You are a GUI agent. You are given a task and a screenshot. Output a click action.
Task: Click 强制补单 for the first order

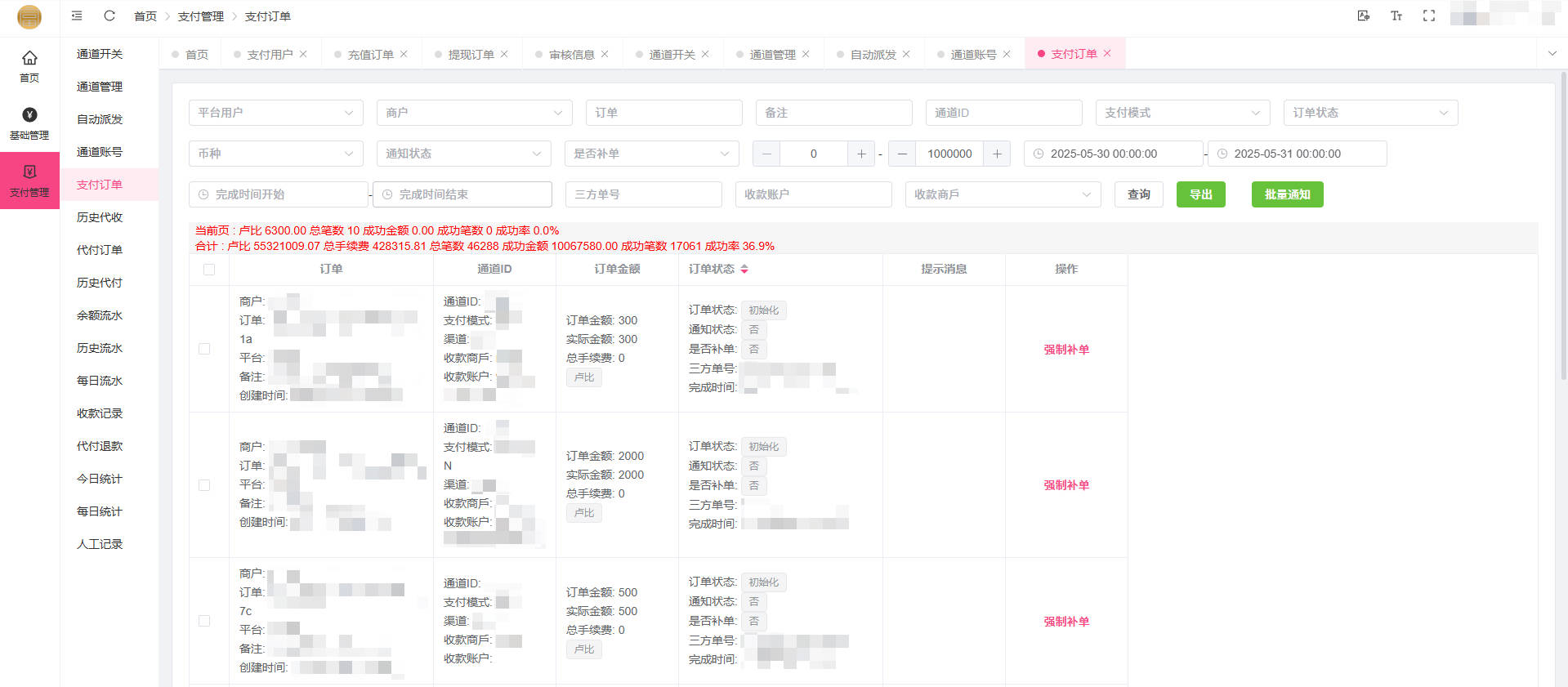click(x=1065, y=350)
